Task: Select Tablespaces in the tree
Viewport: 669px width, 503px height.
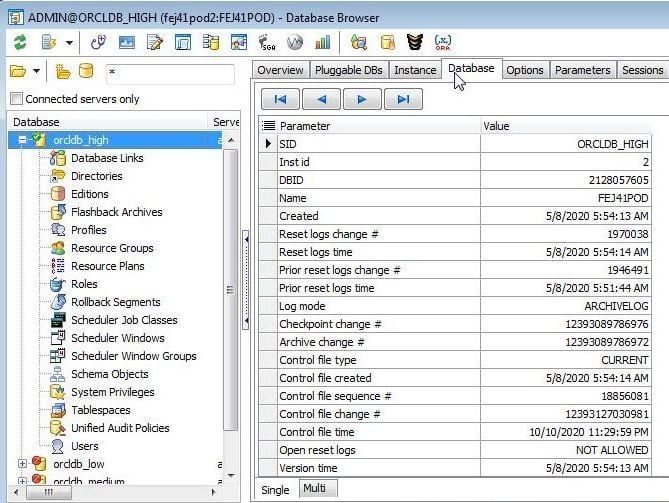Action: (x=101, y=410)
